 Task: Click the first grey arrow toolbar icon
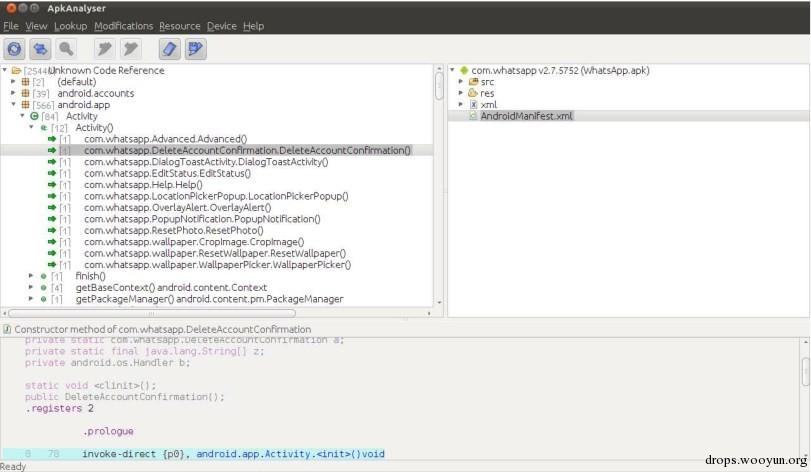(104, 49)
